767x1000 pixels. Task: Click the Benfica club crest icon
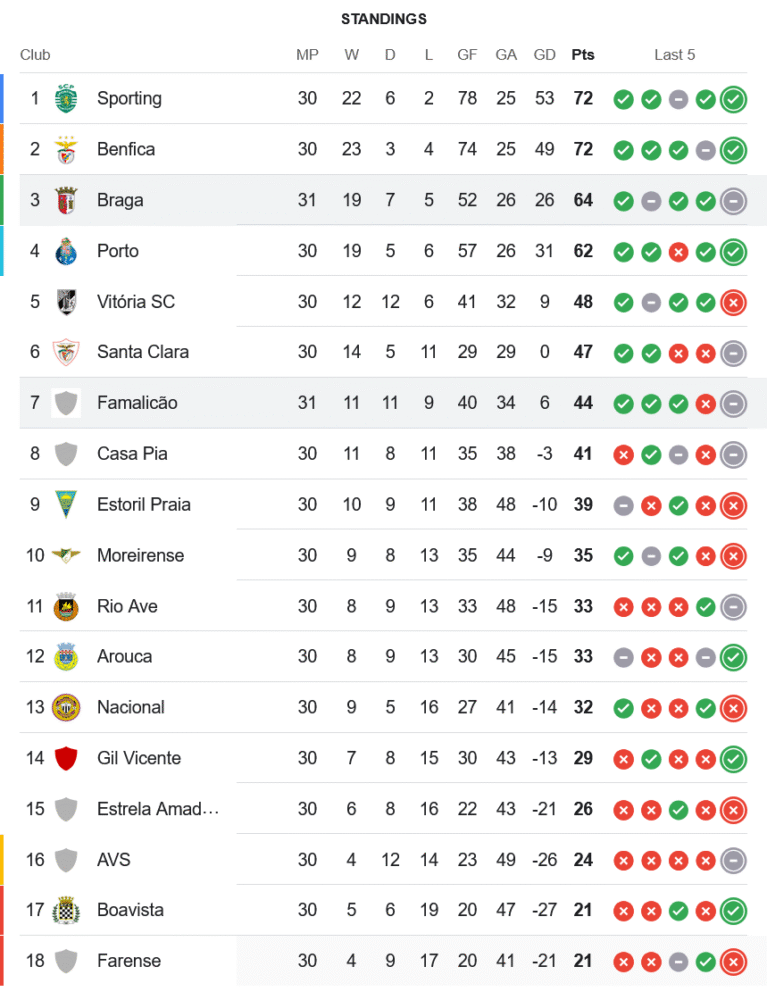coord(66,149)
